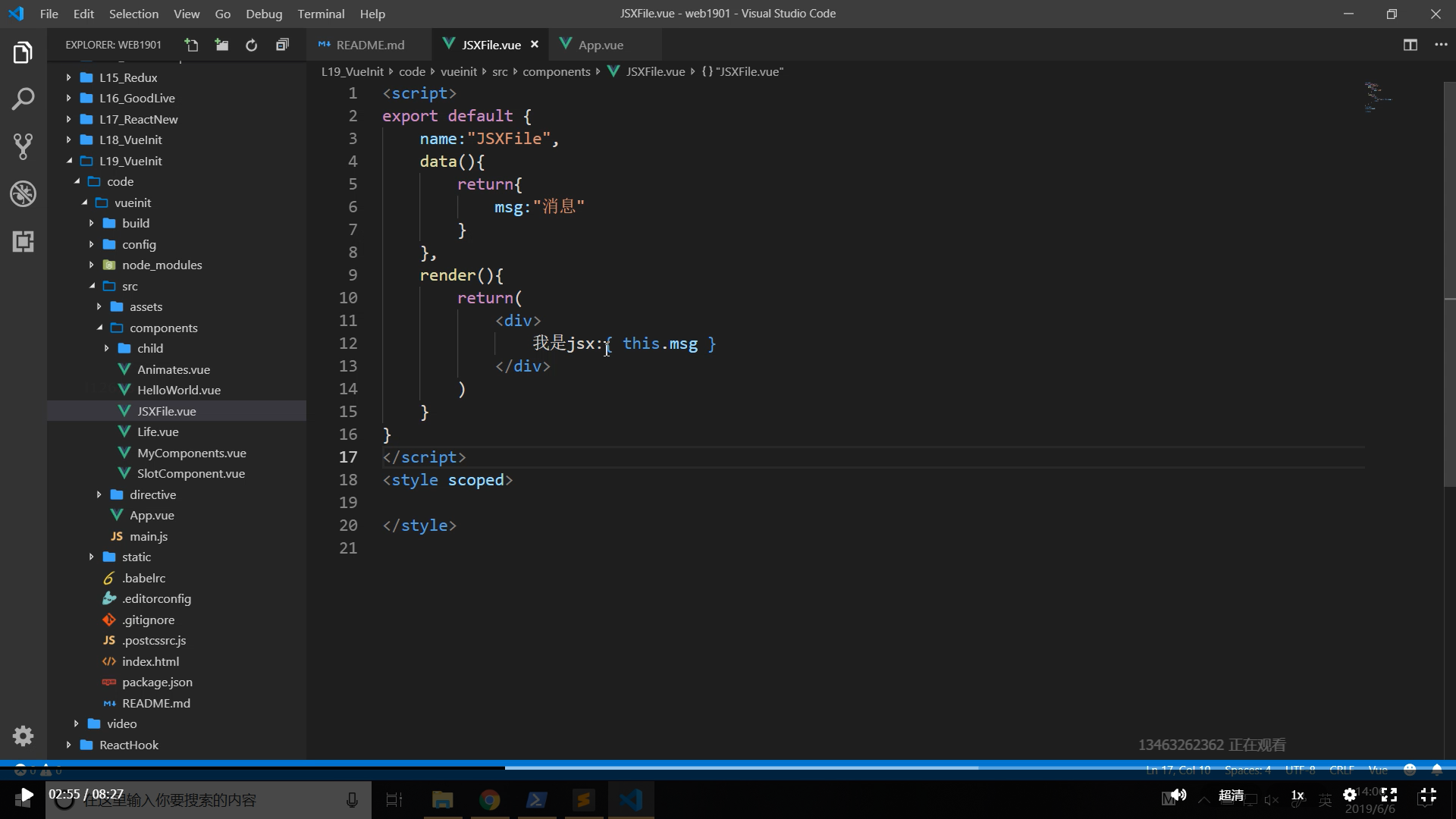This screenshot has width=1456, height=819.
Task: Open the File menu
Action: [49, 14]
